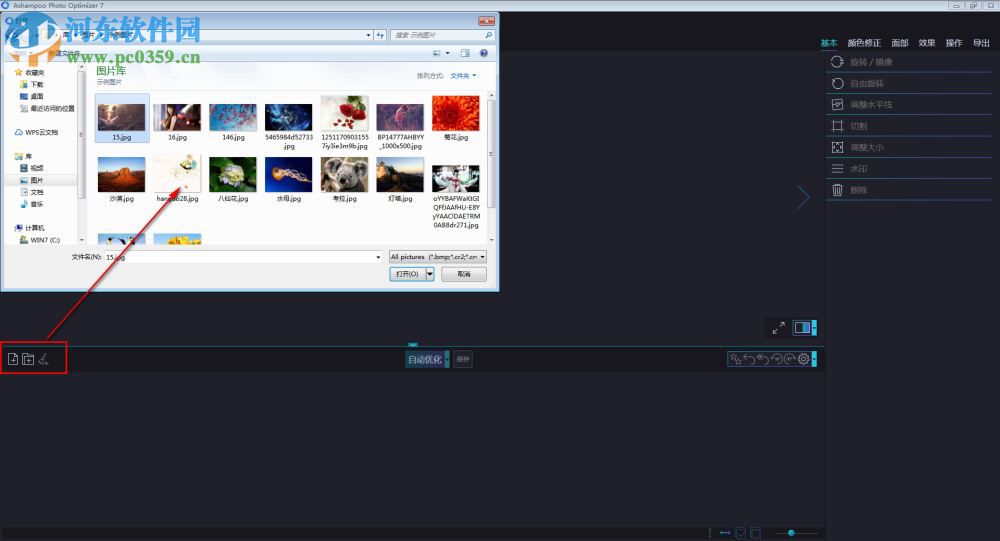
Task: Click the deselect box icon in status bar
Action: coord(755,533)
